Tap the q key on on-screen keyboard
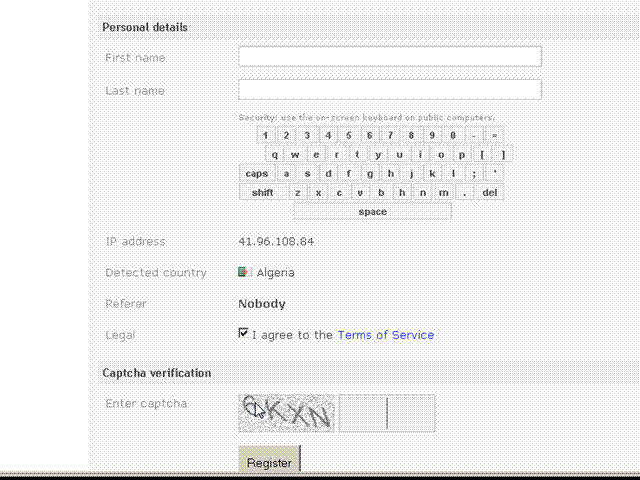640x480 pixels. click(x=275, y=155)
